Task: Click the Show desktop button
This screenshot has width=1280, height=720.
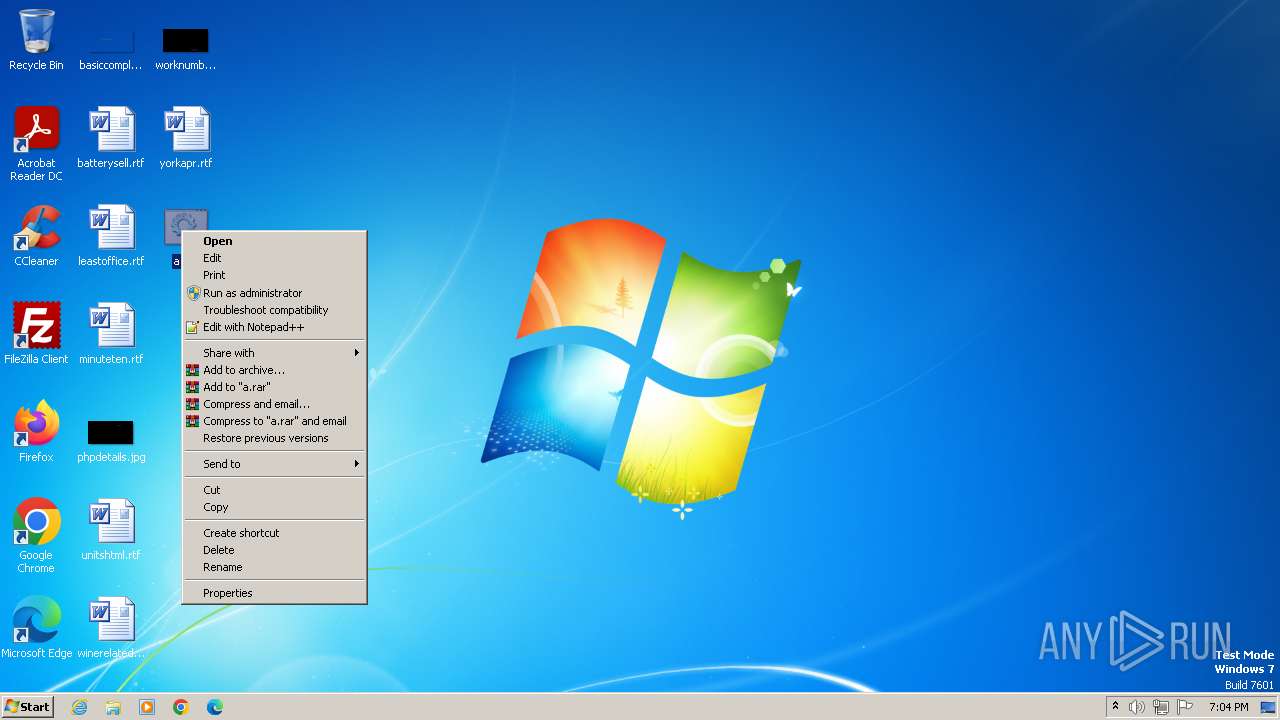Action: [1268, 707]
